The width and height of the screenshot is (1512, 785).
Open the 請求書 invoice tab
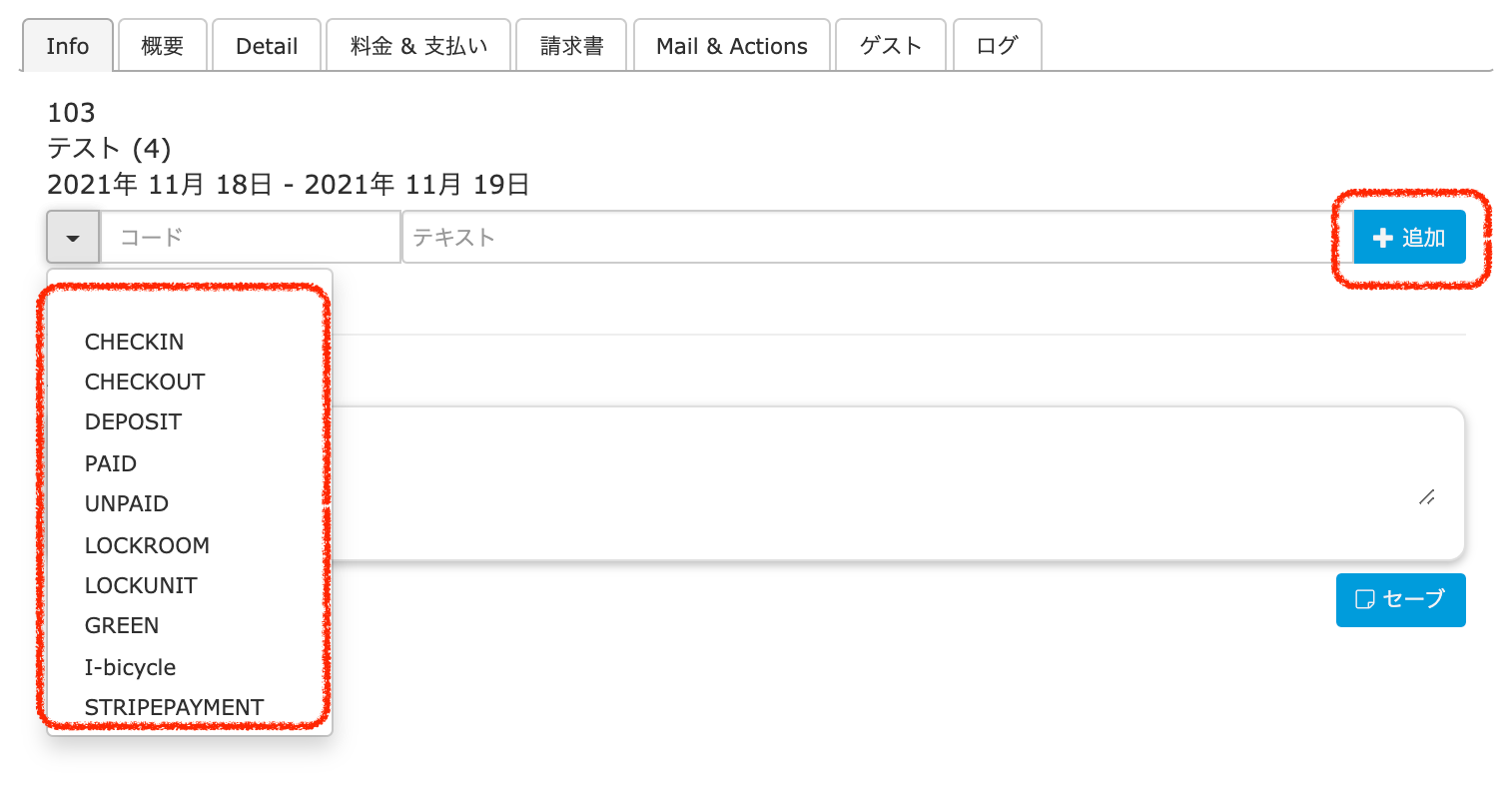[x=571, y=46]
